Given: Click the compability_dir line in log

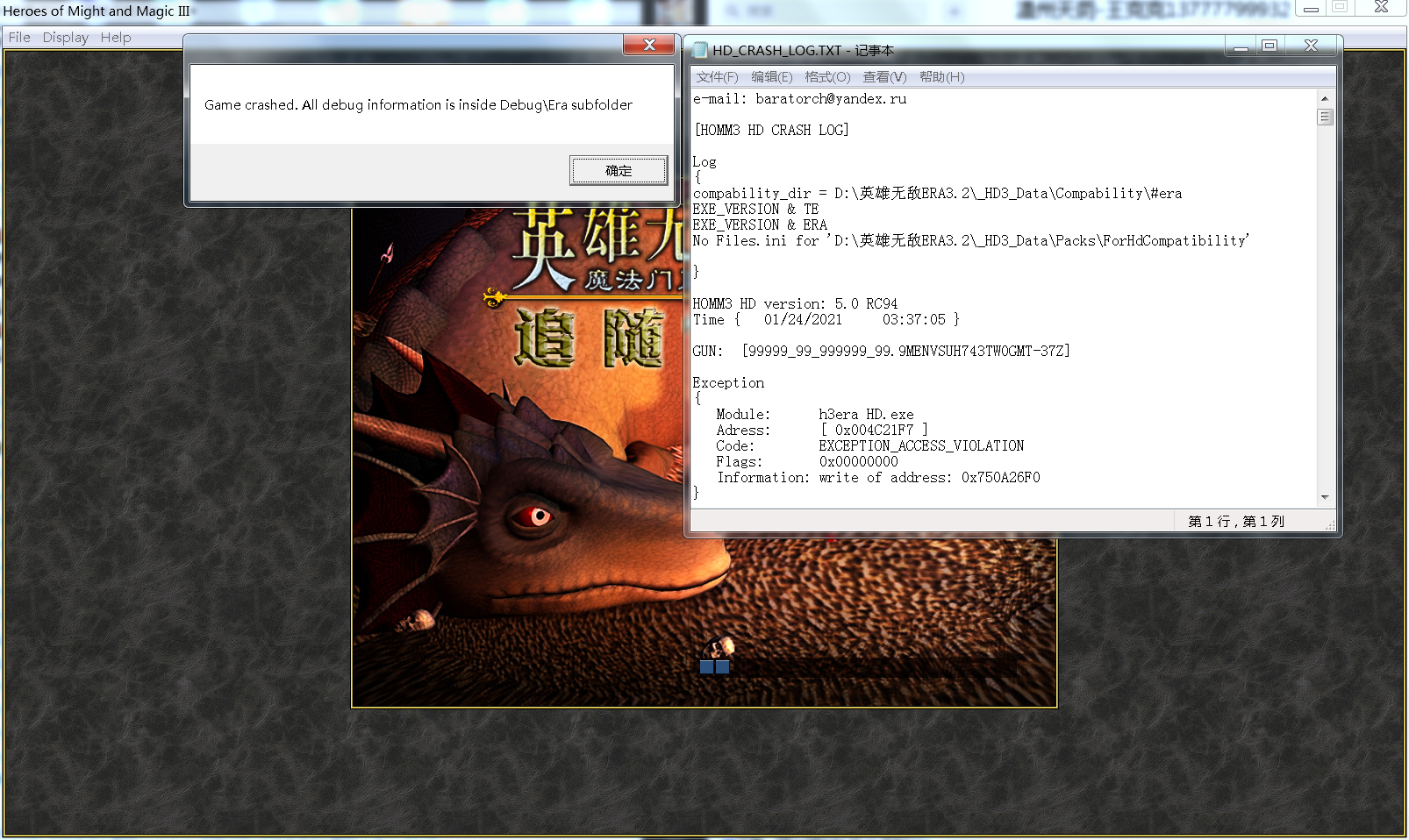Looking at the screenshot, I should 937,194.
